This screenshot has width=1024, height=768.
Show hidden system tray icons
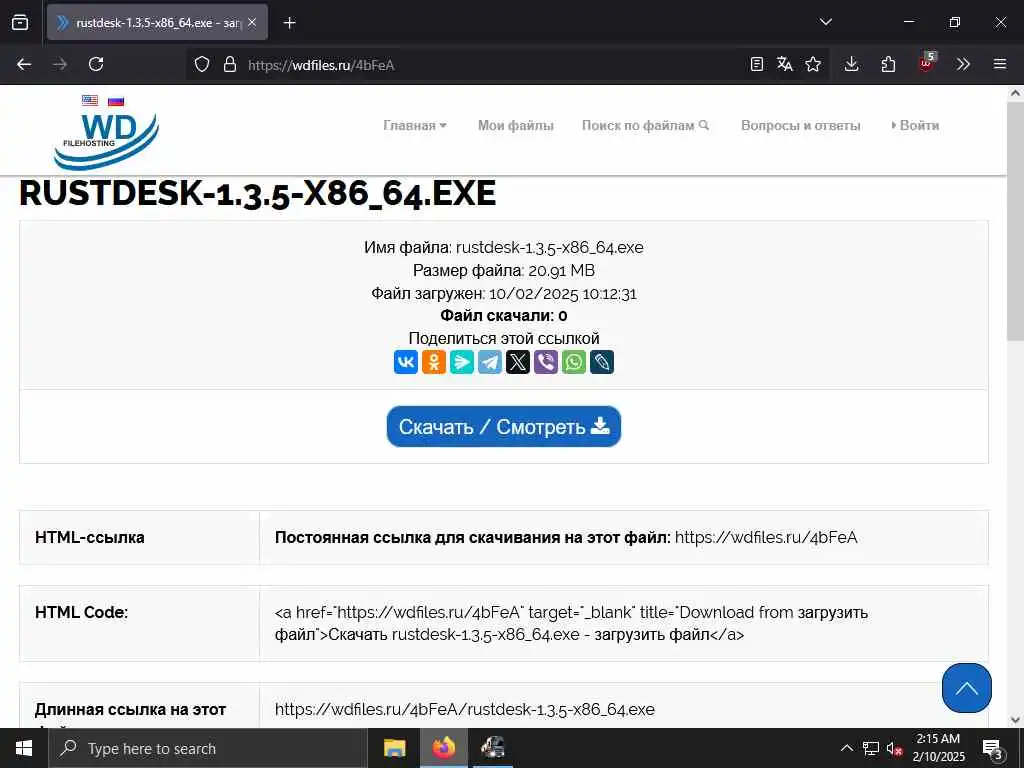point(846,748)
